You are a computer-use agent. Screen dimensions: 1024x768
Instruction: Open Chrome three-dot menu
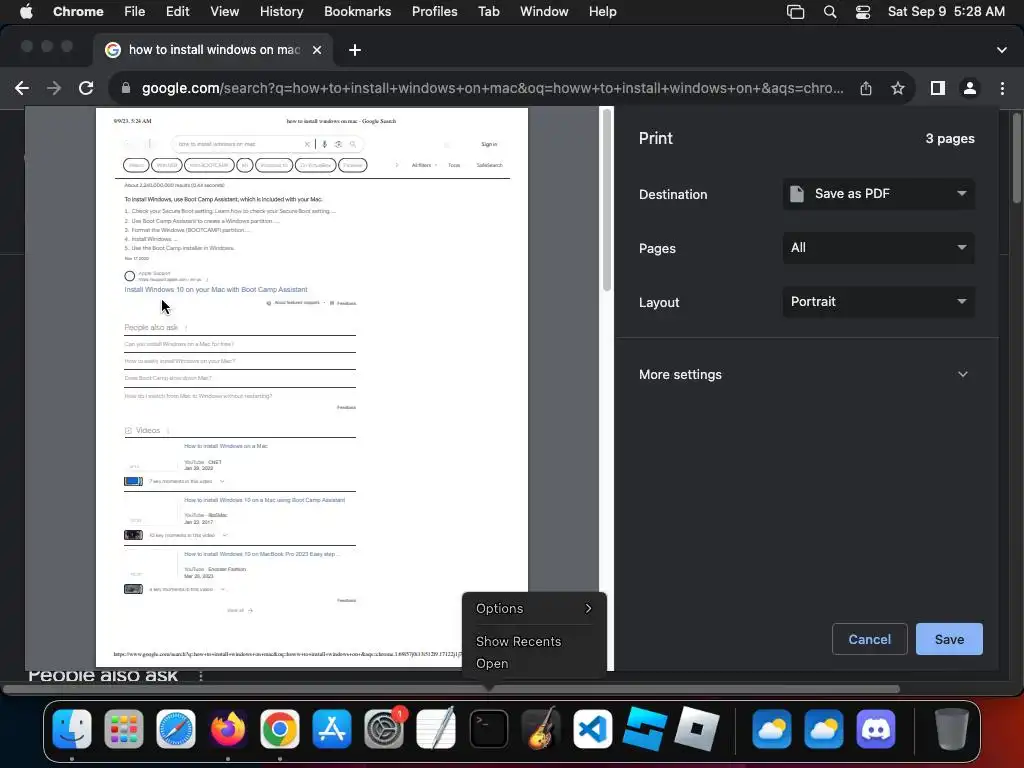pyautogui.click(x=1002, y=88)
